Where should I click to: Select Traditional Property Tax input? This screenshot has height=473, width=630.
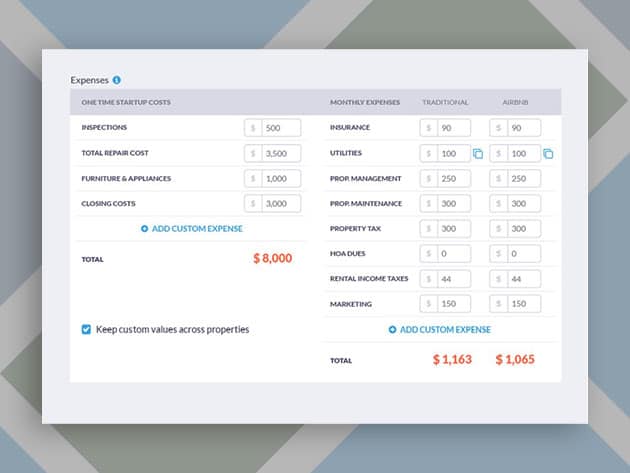(453, 228)
